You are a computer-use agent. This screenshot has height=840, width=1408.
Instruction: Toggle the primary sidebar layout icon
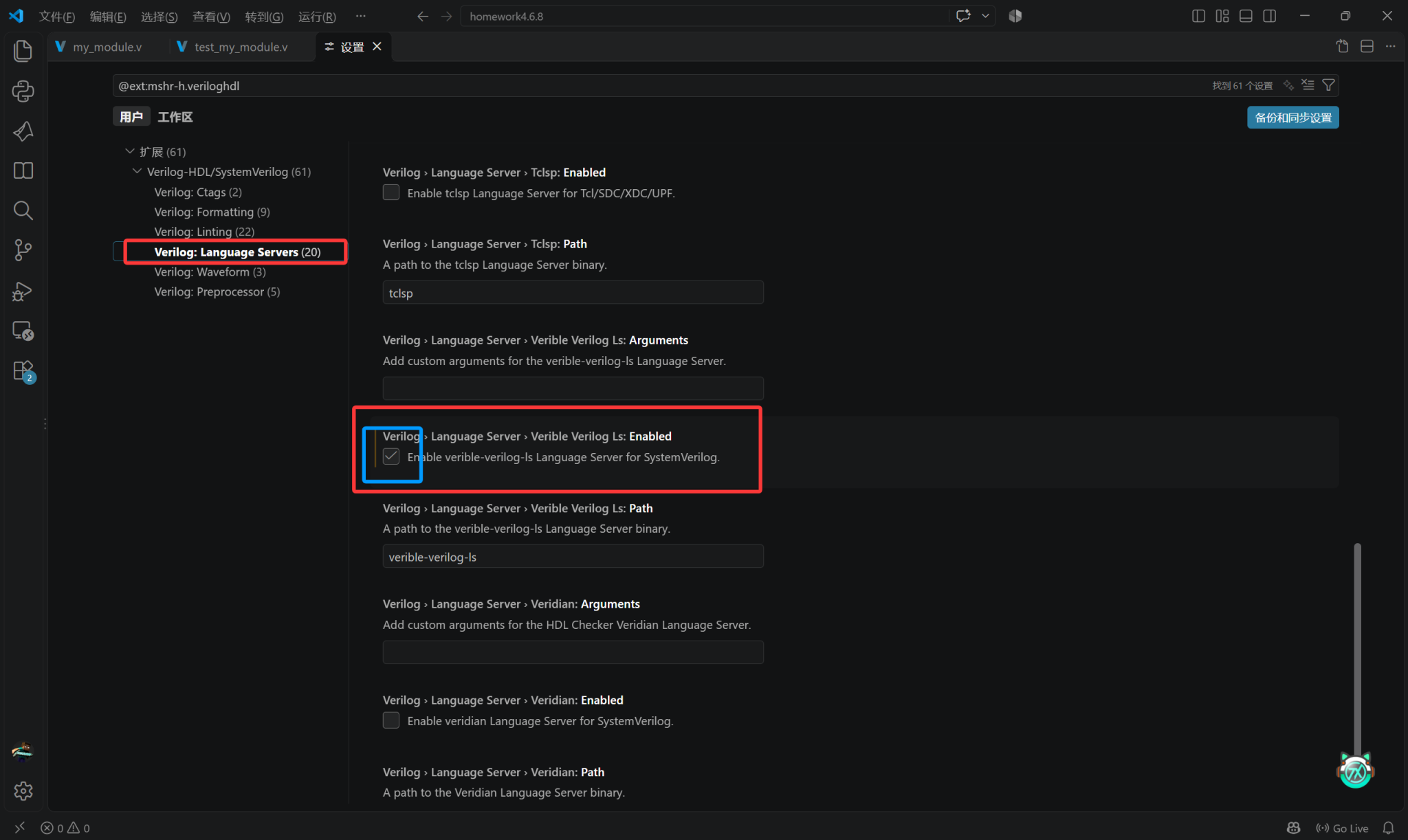click(1198, 16)
